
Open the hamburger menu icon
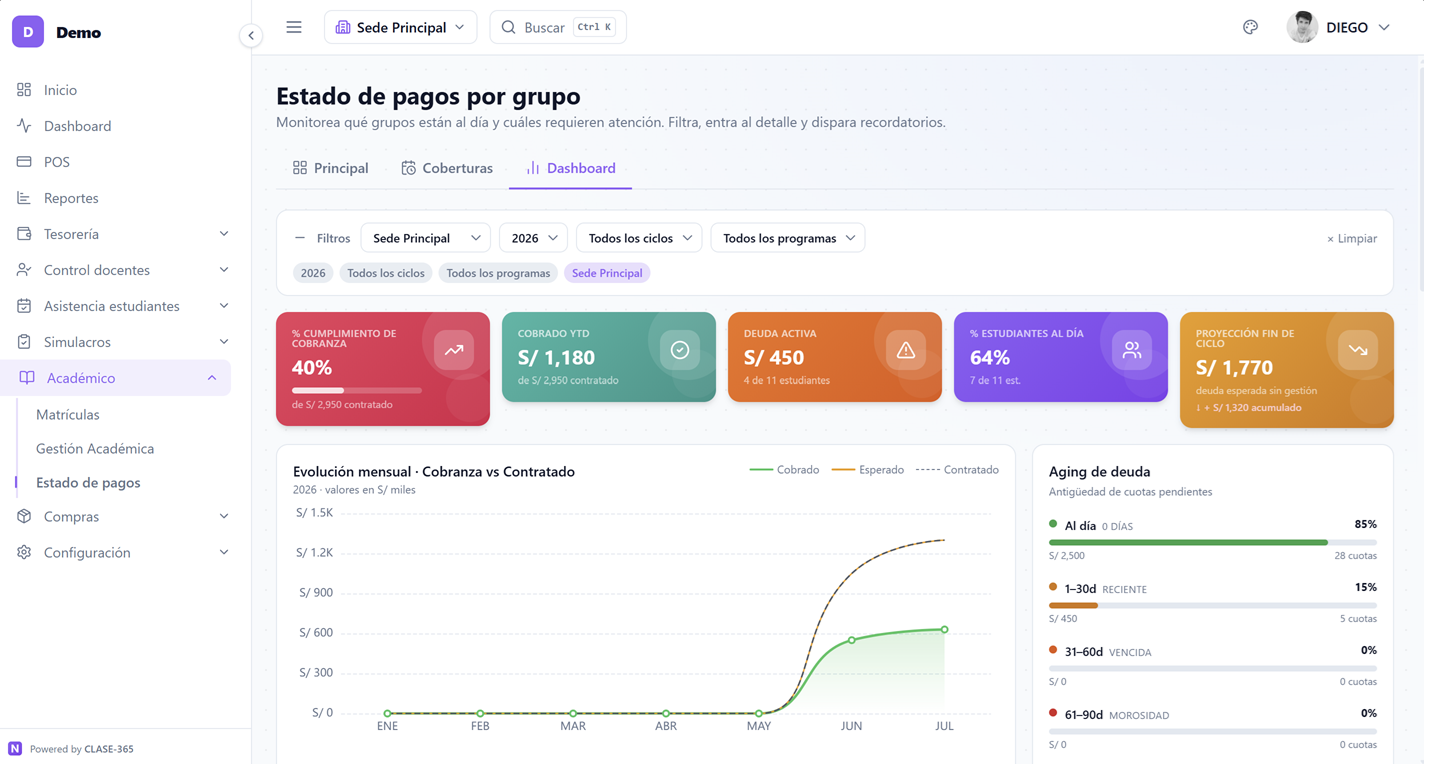pos(294,27)
